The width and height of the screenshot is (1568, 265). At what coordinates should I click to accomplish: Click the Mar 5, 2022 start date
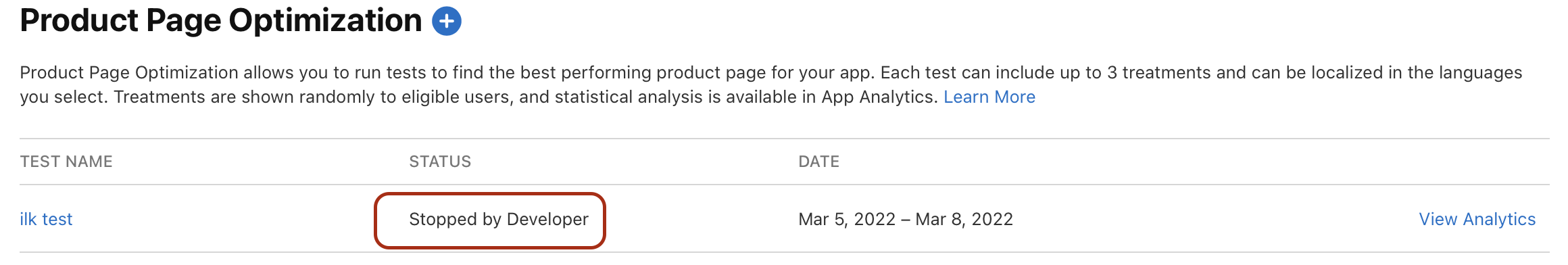coord(847,219)
